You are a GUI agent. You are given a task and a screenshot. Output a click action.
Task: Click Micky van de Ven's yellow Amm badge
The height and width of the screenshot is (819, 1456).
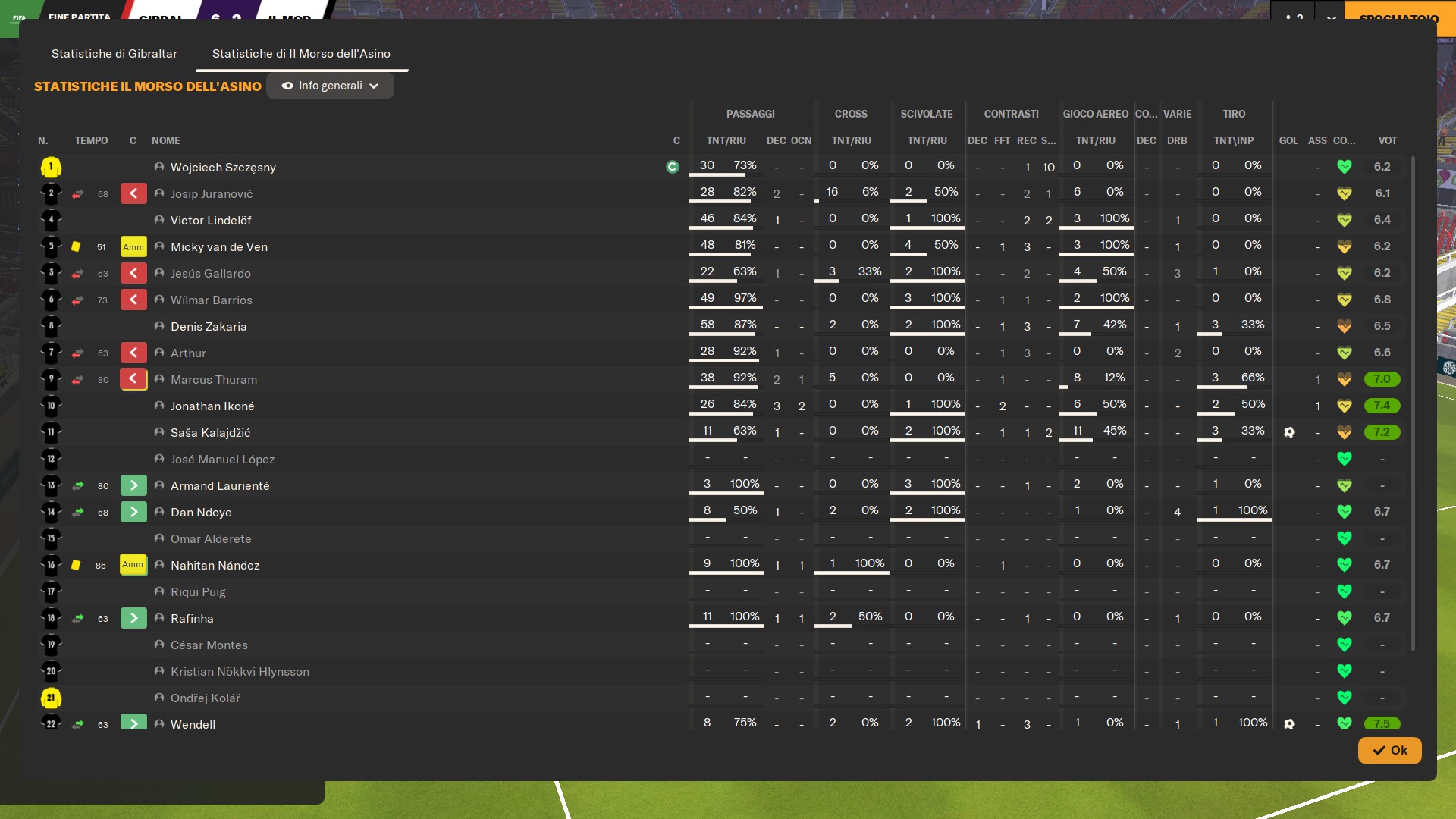pyautogui.click(x=133, y=247)
